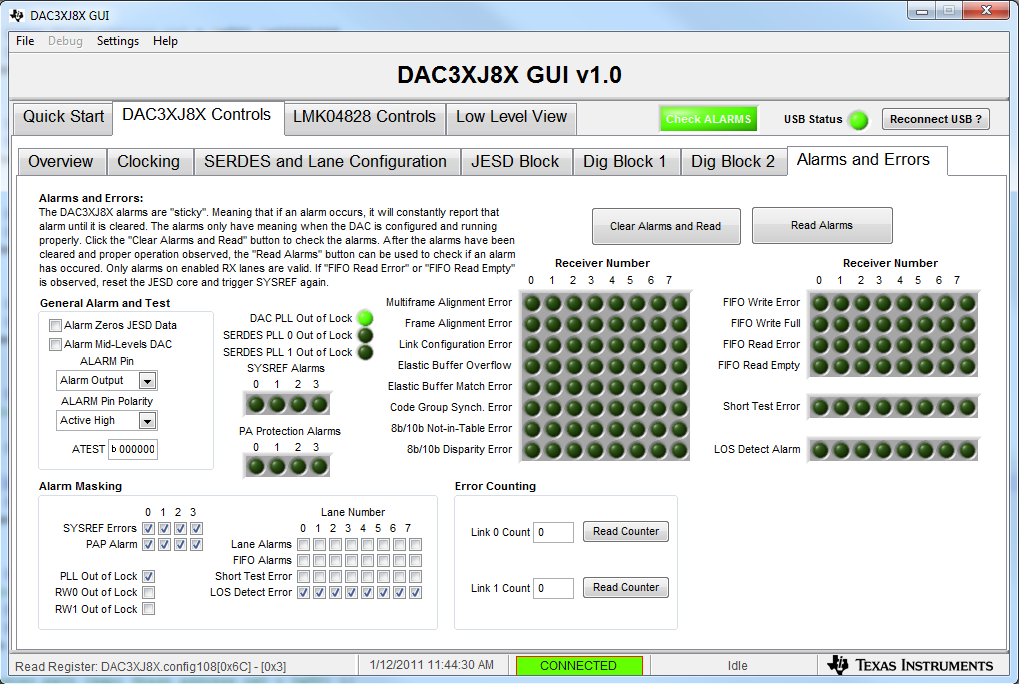Viewport: 1019px width, 684px height.
Task: Click FIFO Read Error LED for receiver 7
Action: 967,346
